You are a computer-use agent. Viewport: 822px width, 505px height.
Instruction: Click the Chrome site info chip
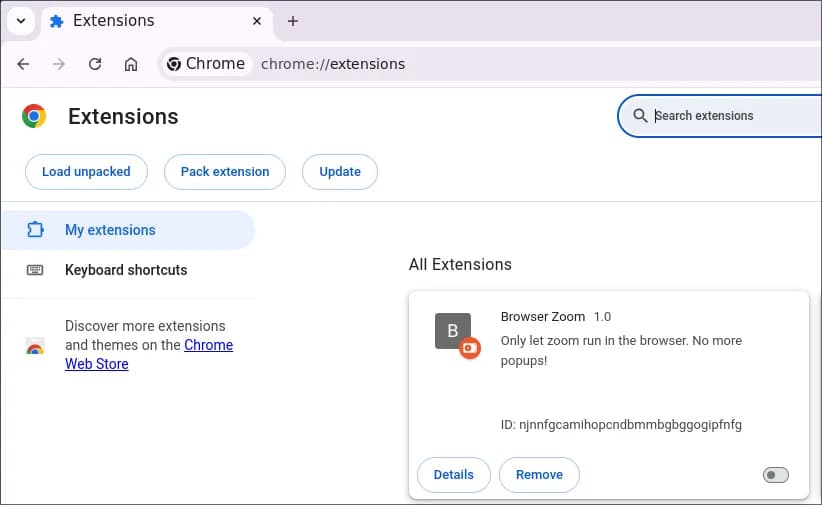point(206,64)
